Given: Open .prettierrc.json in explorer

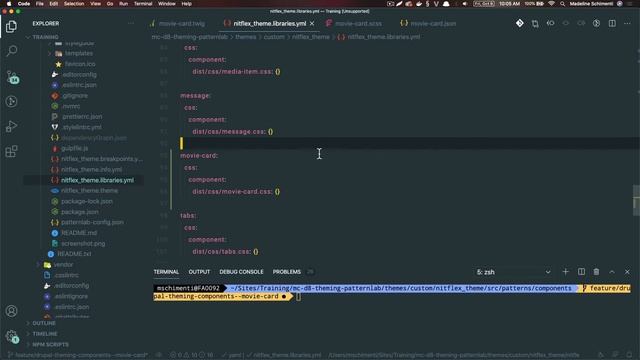Looking at the screenshot, I should [82, 117].
